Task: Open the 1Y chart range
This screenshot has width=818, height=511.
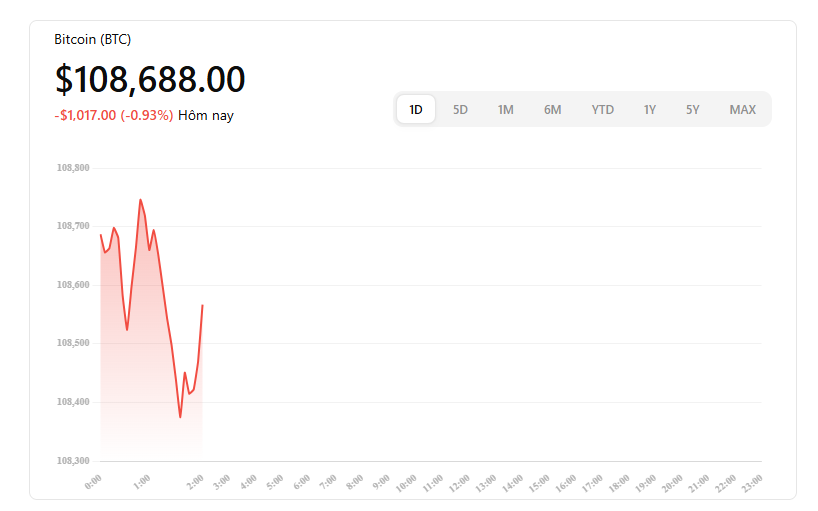Action: pos(649,110)
